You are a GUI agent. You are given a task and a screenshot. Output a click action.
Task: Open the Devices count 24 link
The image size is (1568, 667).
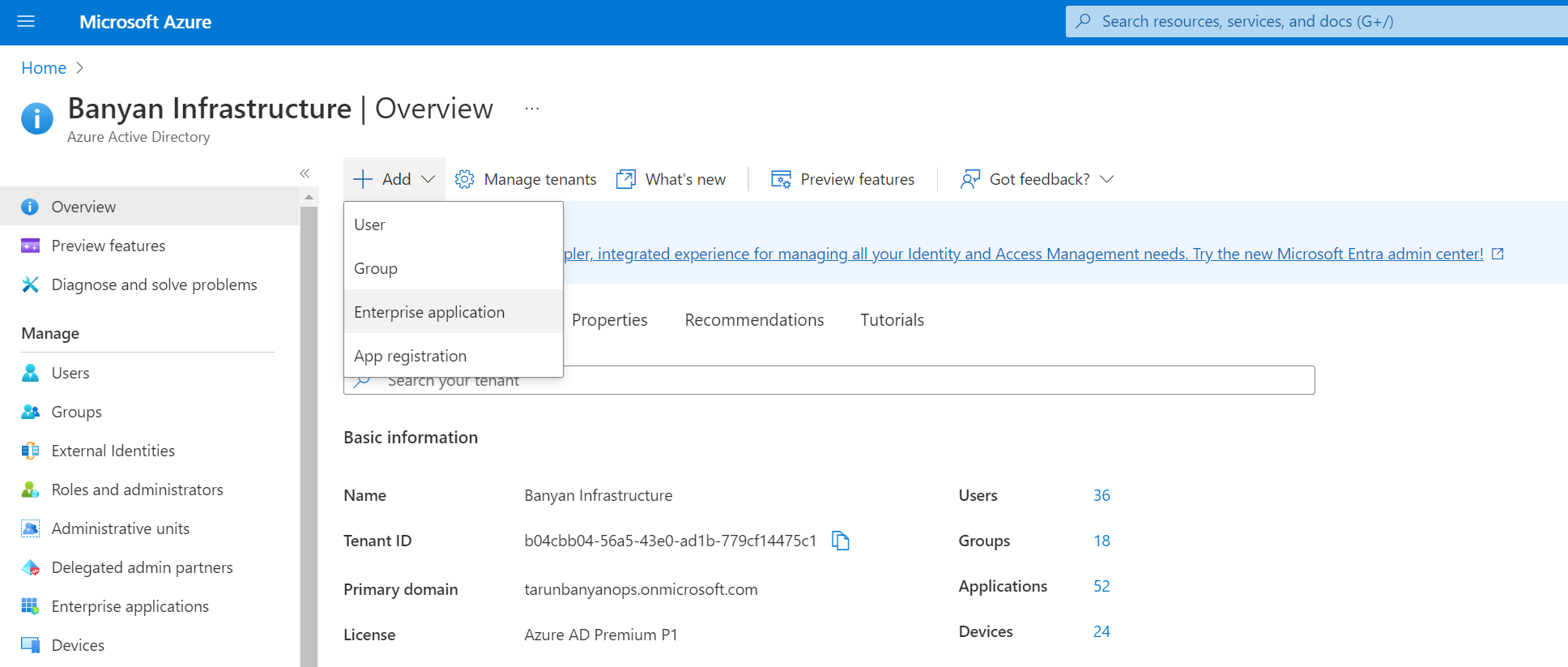coord(1101,631)
